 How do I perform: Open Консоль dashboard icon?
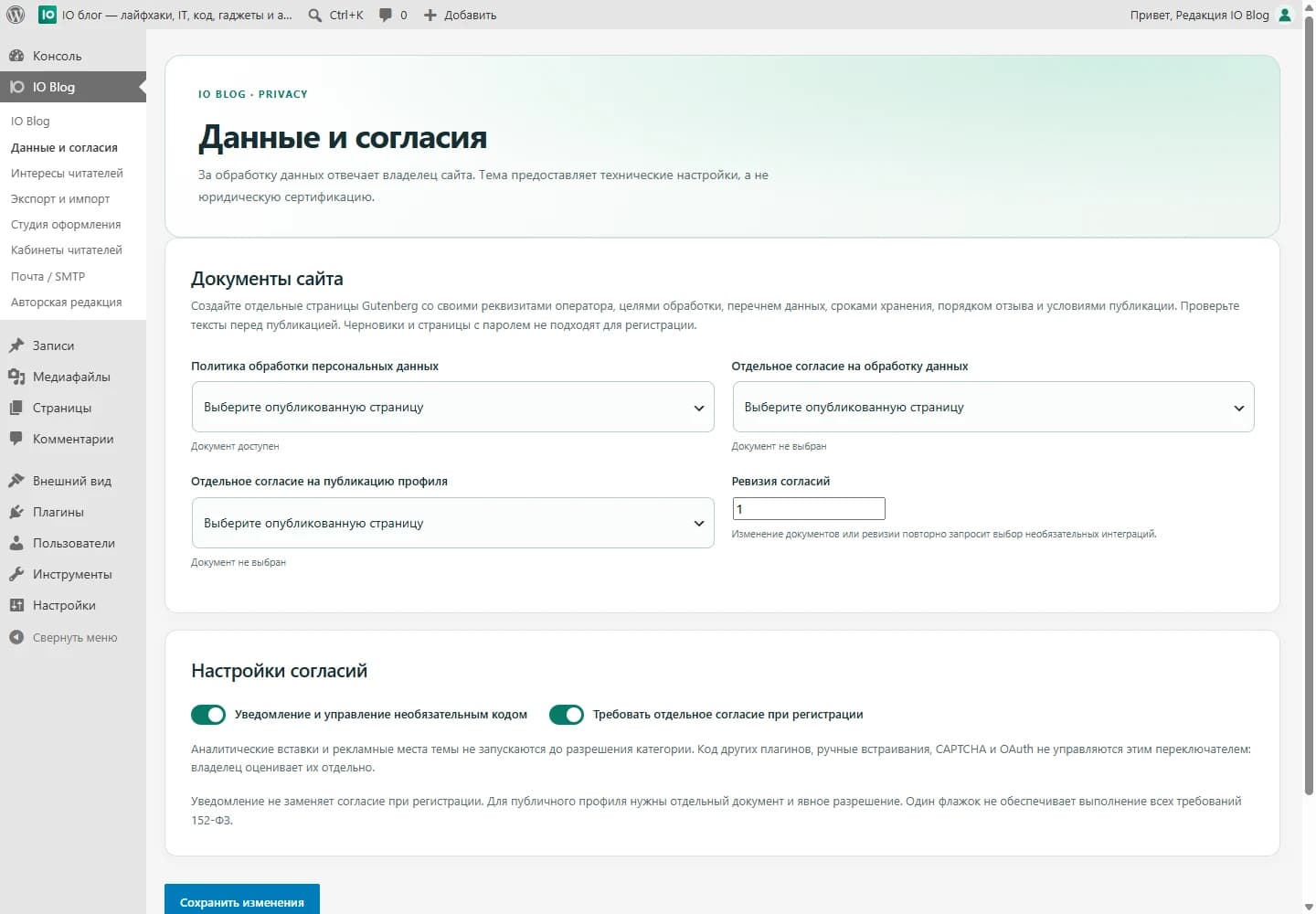click(x=16, y=56)
